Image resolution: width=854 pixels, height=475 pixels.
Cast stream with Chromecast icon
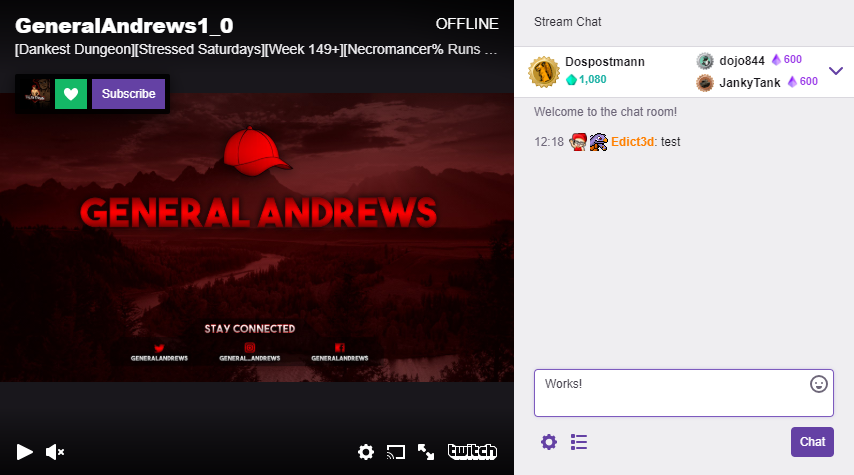click(x=396, y=452)
